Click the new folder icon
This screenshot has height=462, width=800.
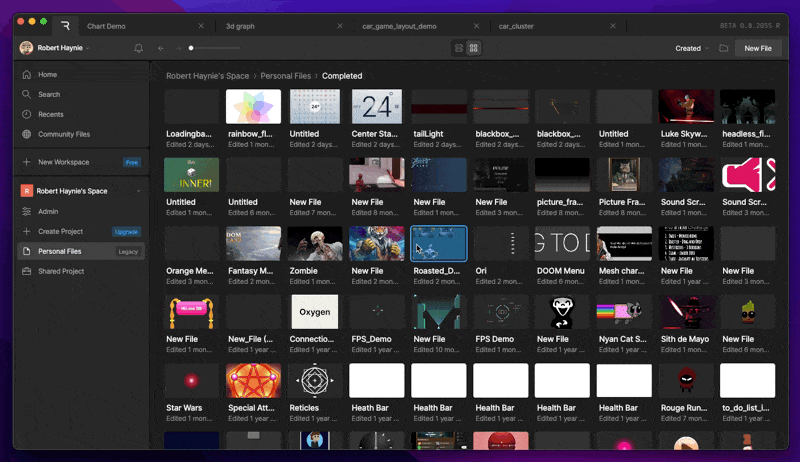point(723,48)
